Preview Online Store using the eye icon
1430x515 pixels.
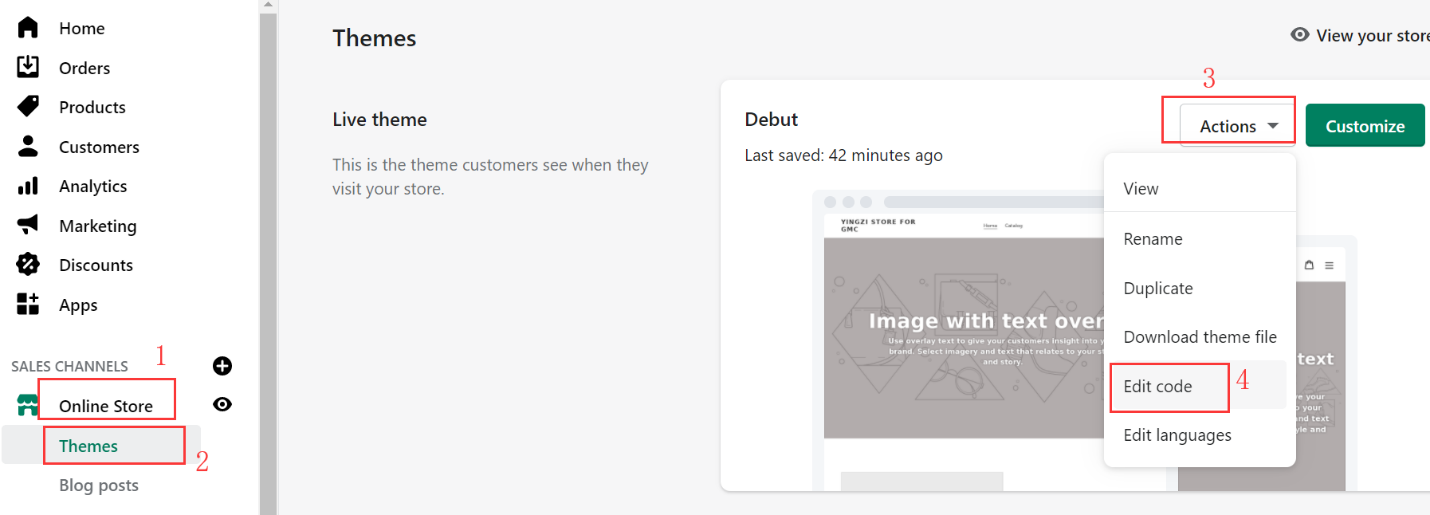tap(222, 405)
